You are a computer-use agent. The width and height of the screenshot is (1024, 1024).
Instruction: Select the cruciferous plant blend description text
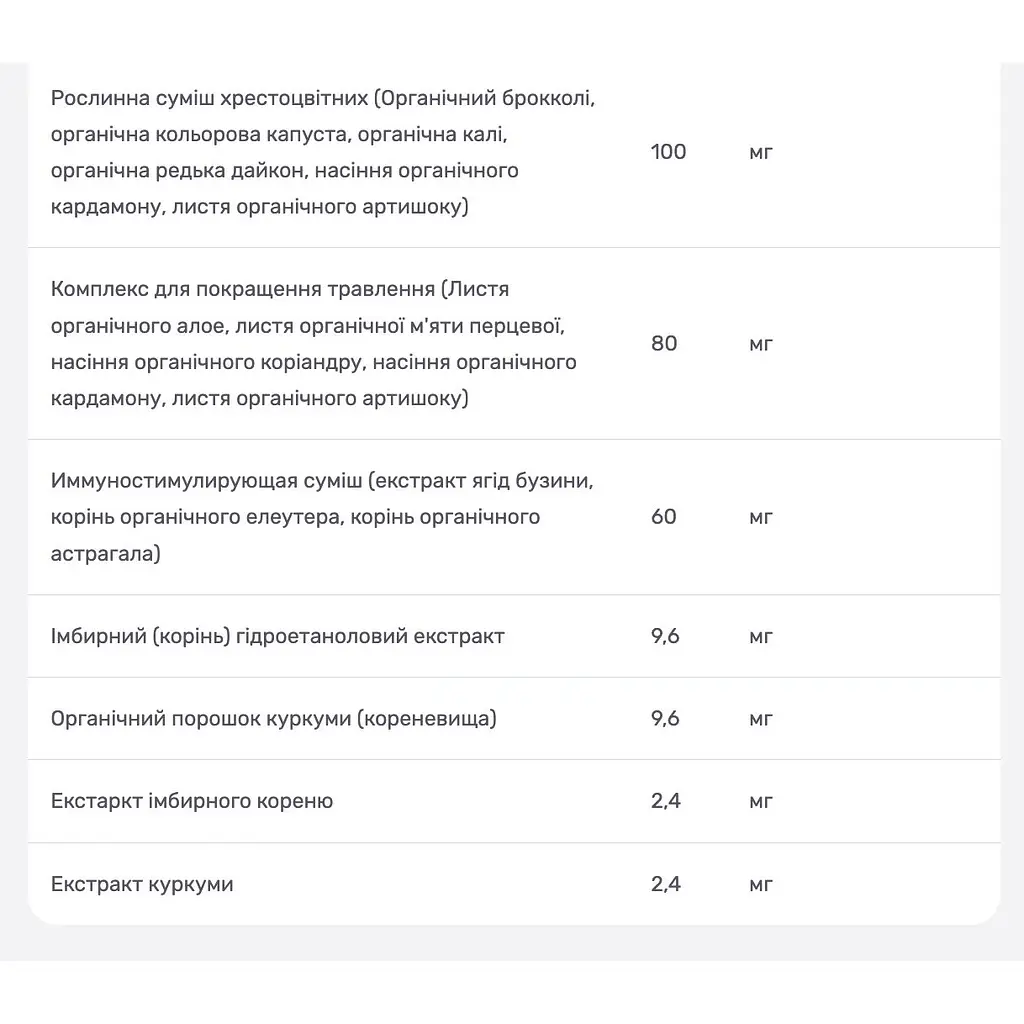[x=323, y=152]
